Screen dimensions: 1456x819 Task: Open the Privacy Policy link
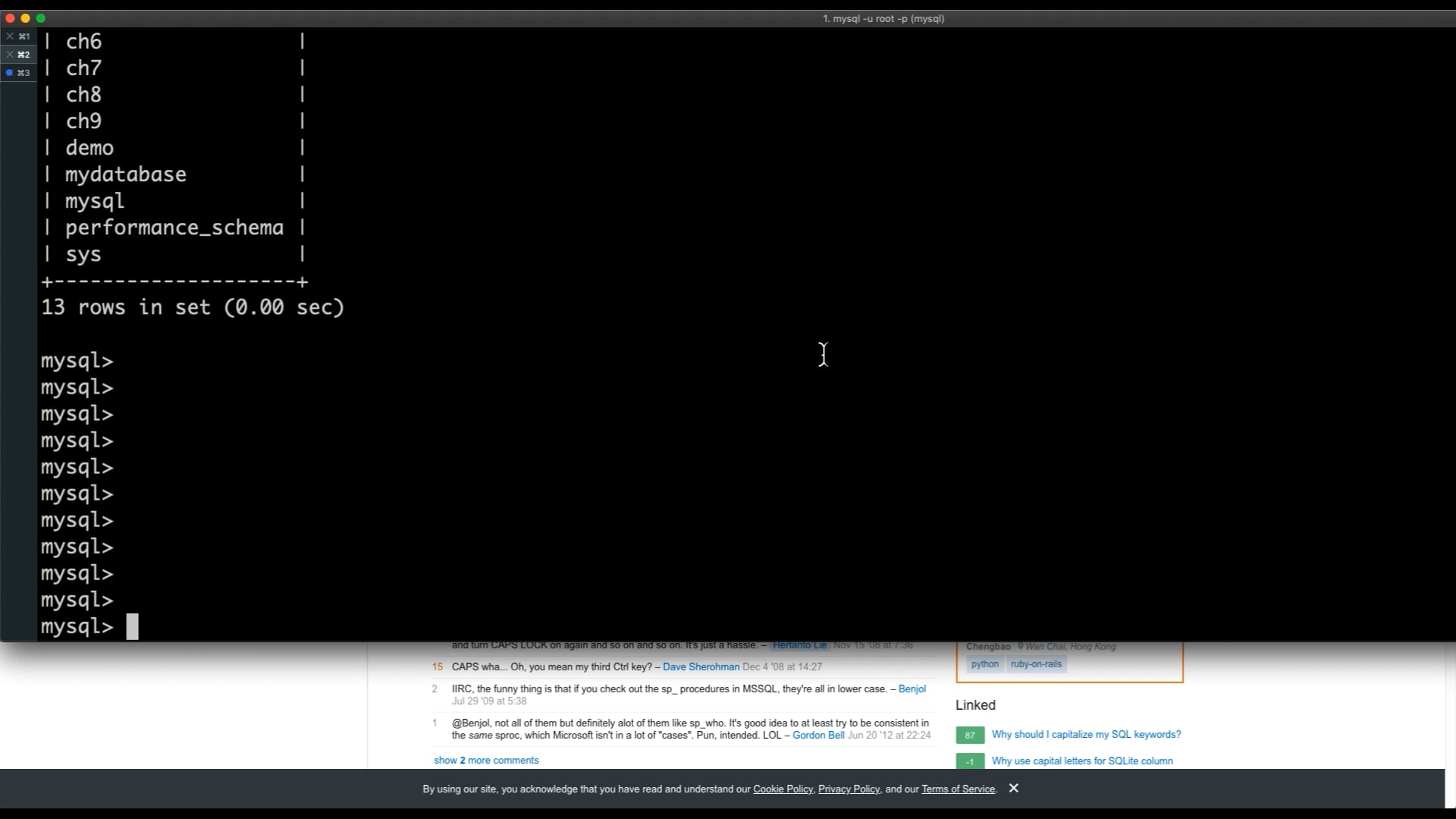[848, 789]
